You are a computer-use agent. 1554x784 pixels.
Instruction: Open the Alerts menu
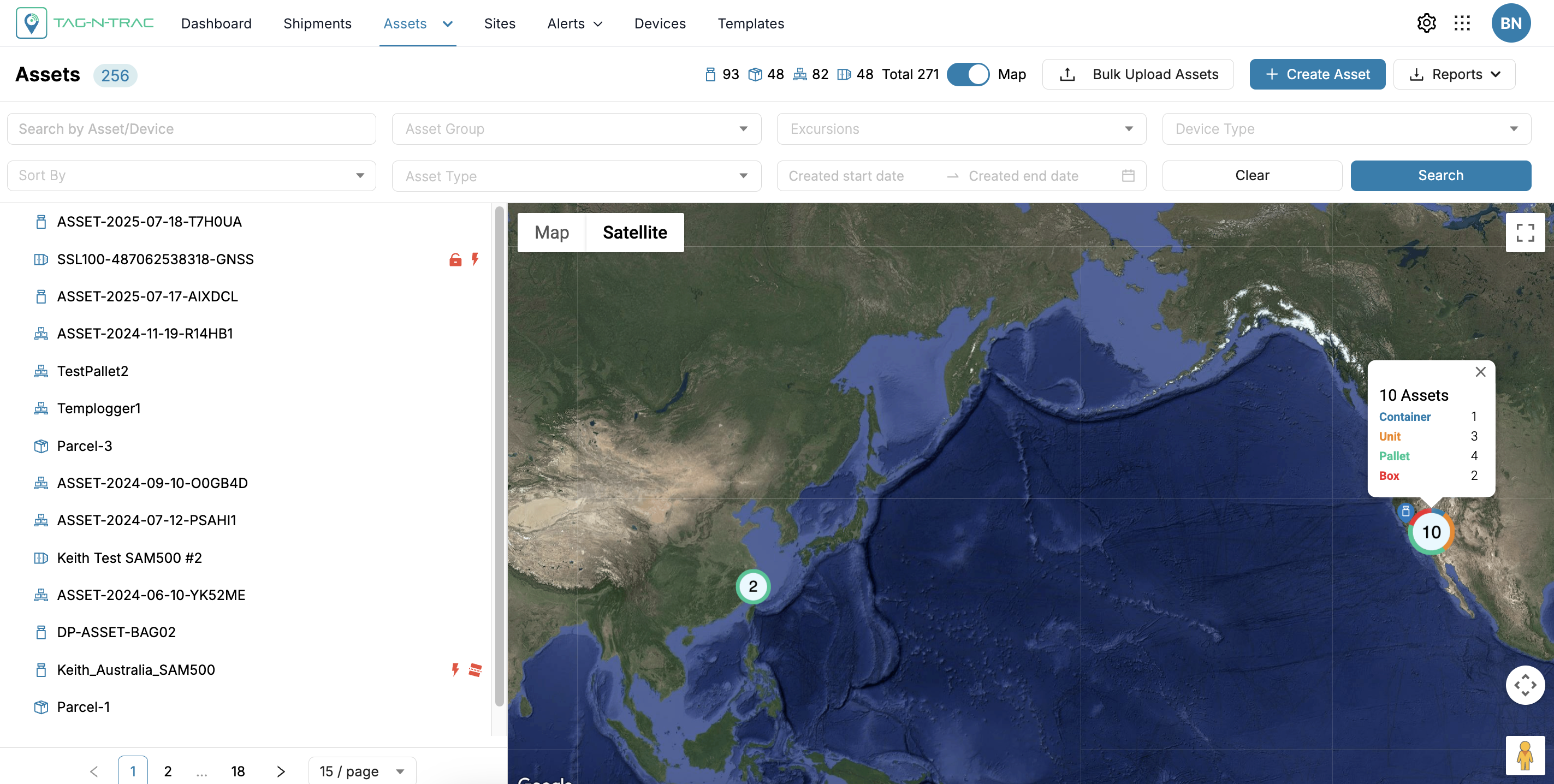[574, 23]
